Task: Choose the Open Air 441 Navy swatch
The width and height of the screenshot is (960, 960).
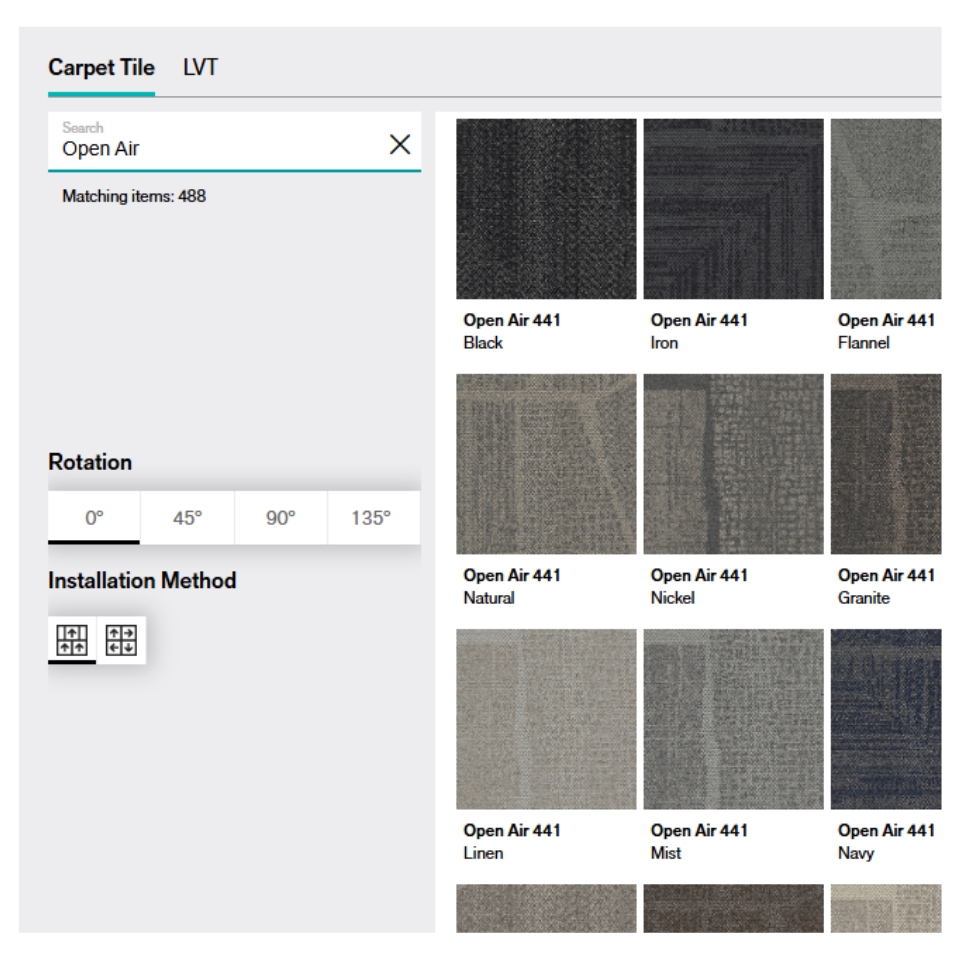Action: point(886,719)
